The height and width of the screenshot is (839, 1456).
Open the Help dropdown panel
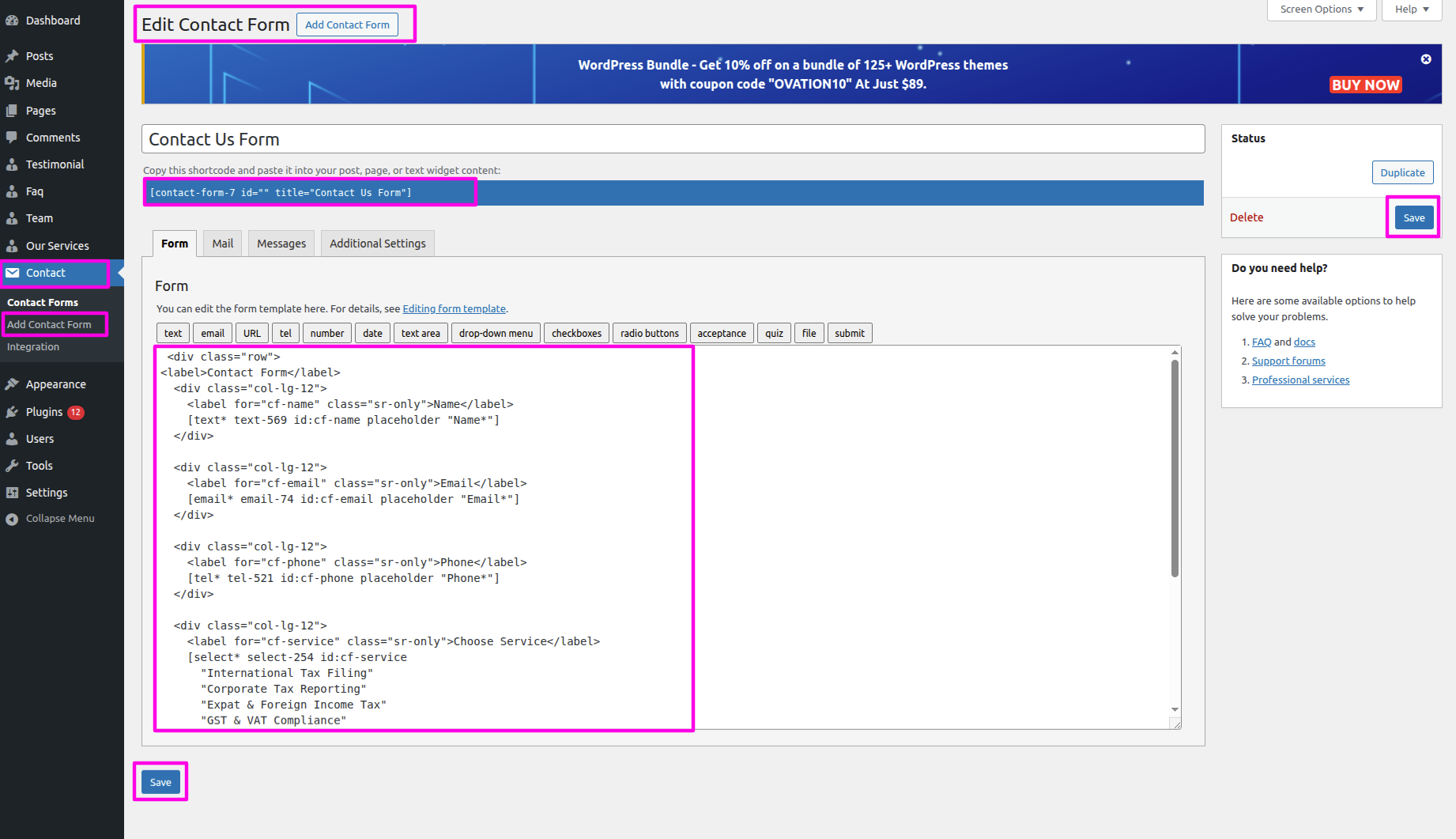[x=1411, y=9]
